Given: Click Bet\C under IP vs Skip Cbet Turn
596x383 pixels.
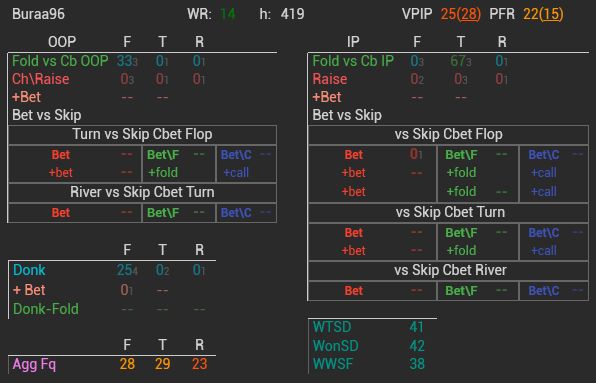Looking at the screenshot, I should (x=544, y=233).
